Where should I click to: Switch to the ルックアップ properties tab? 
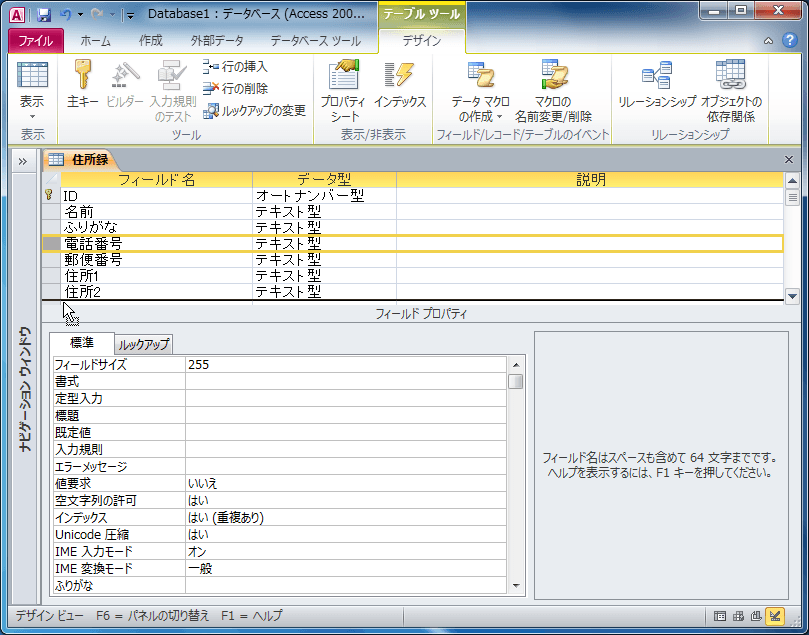tap(143, 344)
